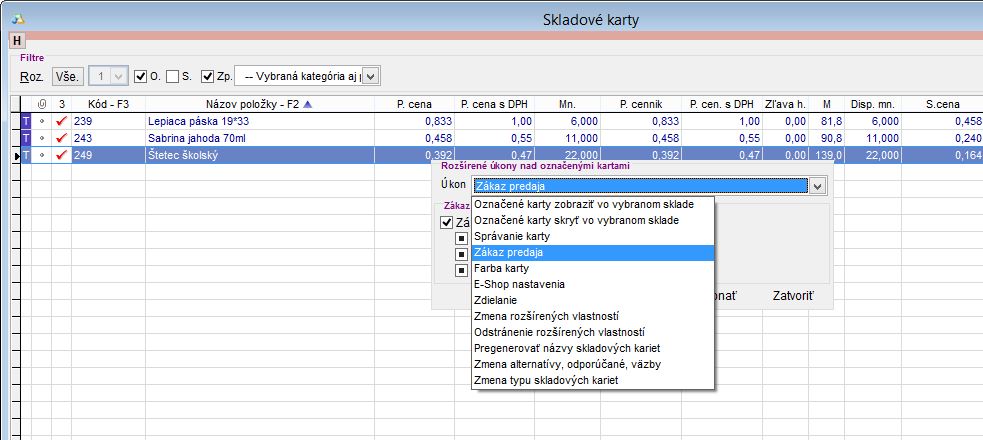Click the paperclip attachment column header
Screen dimensions: 983x440
pyautogui.click(x=41, y=103)
